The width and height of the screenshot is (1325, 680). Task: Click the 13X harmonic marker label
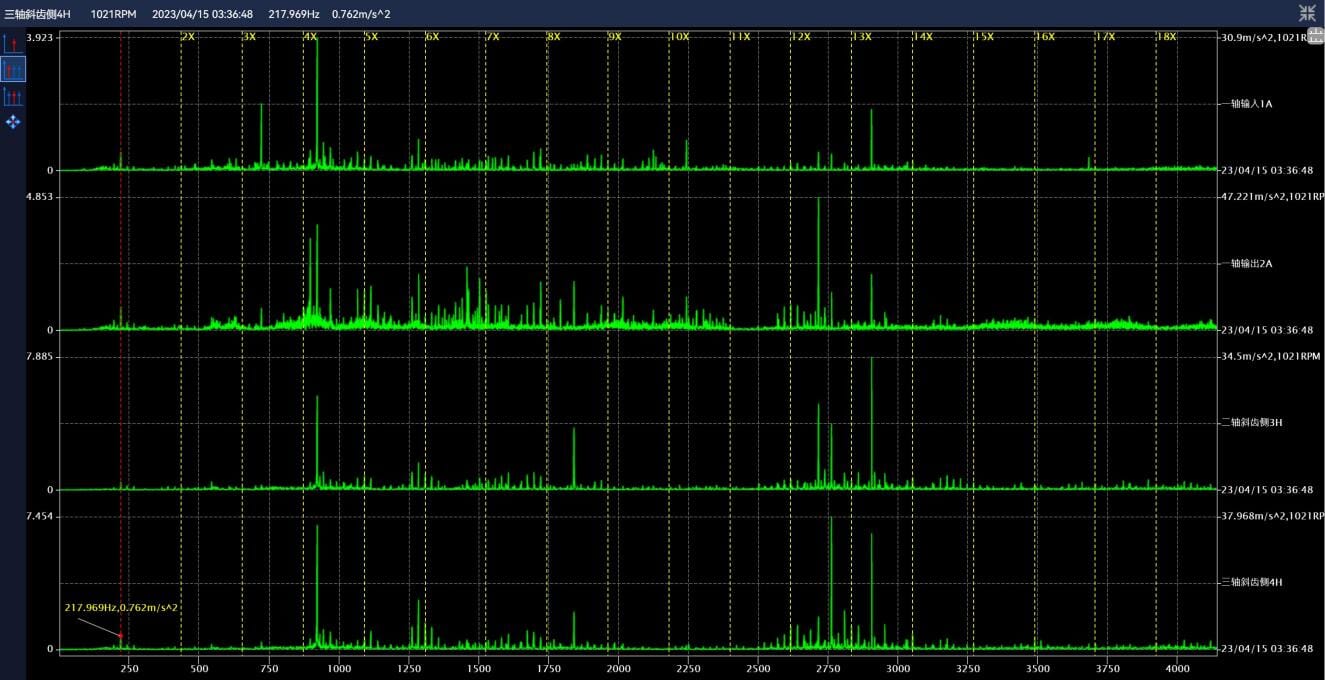[861, 37]
